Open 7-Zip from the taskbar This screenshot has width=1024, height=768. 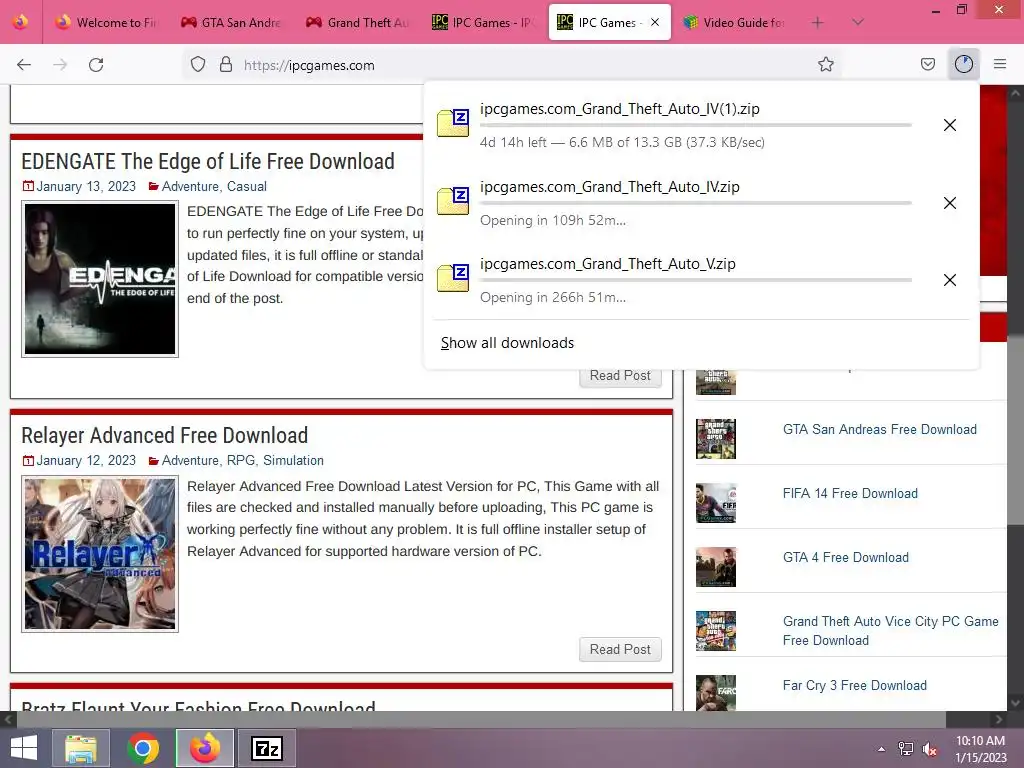[267, 748]
